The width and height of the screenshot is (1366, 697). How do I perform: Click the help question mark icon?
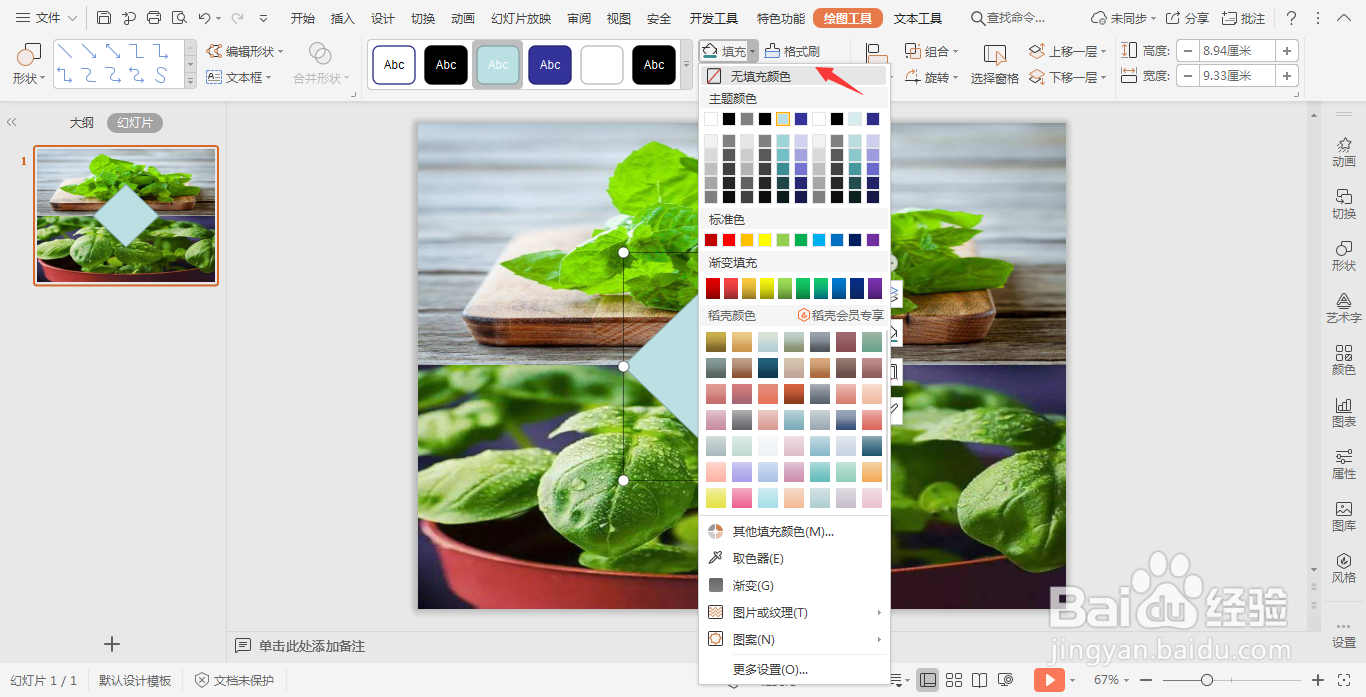1291,18
